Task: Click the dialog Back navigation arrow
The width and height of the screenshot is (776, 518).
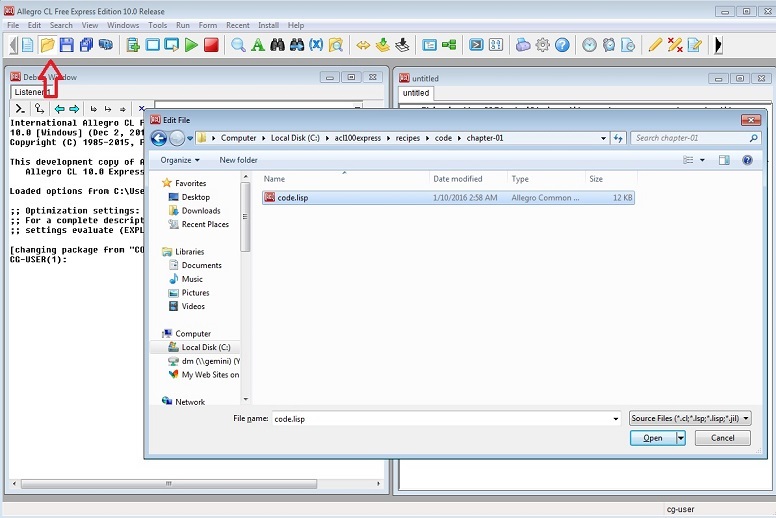Action: point(158,138)
